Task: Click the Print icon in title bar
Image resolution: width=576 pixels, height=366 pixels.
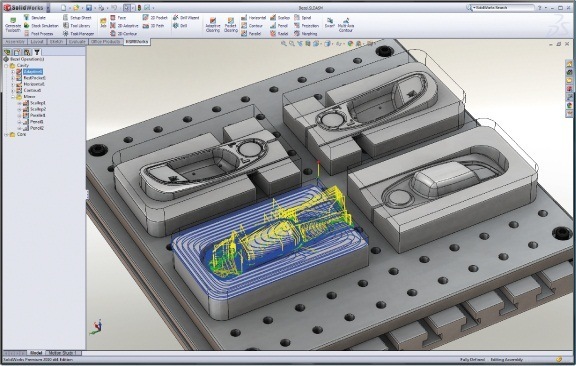Action: tap(101, 7)
